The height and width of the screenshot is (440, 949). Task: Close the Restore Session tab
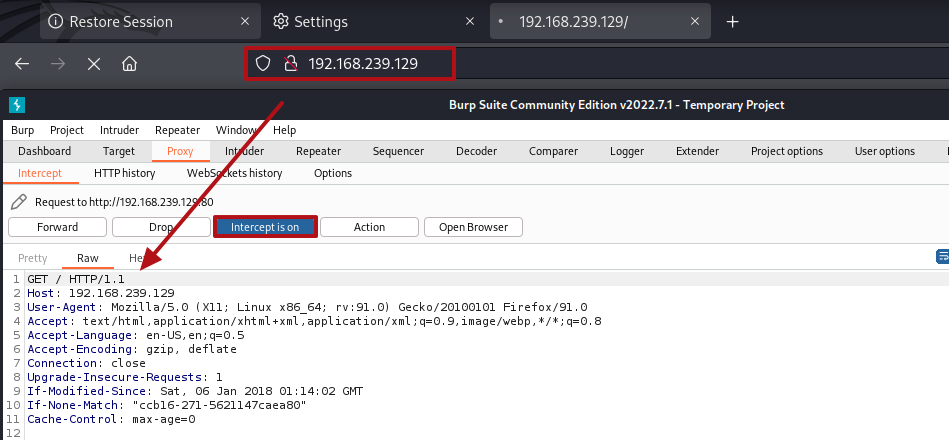pyautogui.click(x=245, y=21)
